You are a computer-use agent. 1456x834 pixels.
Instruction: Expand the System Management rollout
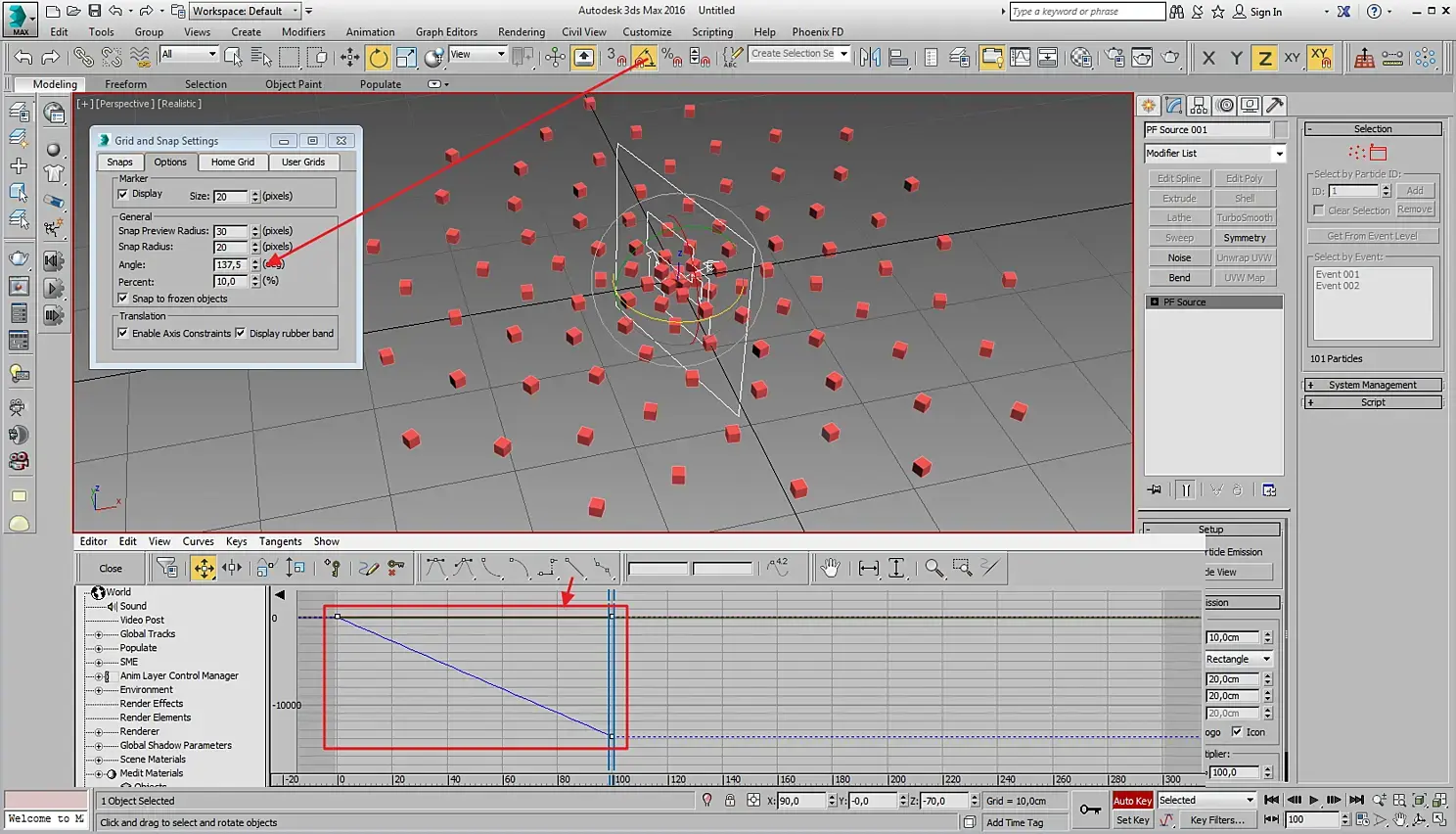click(x=1372, y=385)
